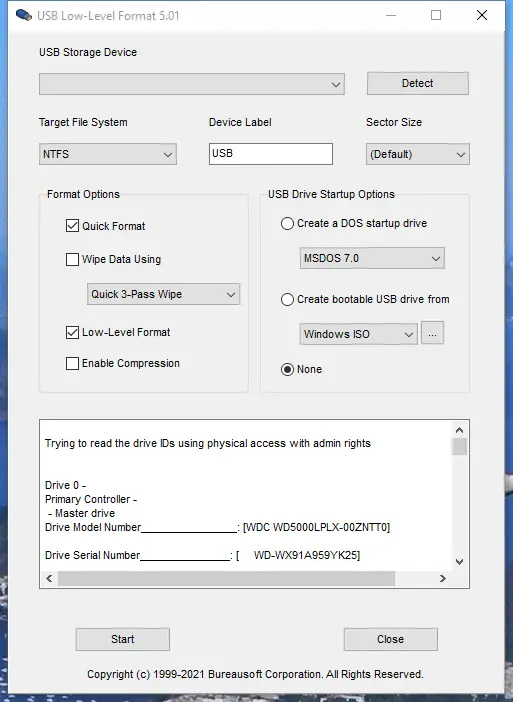The height and width of the screenshot is (702, 513).
Task: Click the log scroll left arrow
Action: pyautogui.click(x=49, y=578)
